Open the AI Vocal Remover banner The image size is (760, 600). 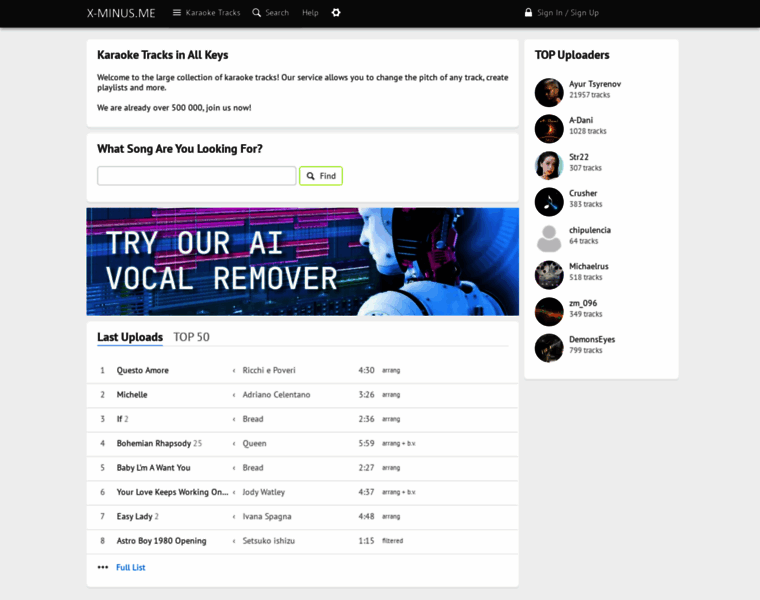click(302, 262)
